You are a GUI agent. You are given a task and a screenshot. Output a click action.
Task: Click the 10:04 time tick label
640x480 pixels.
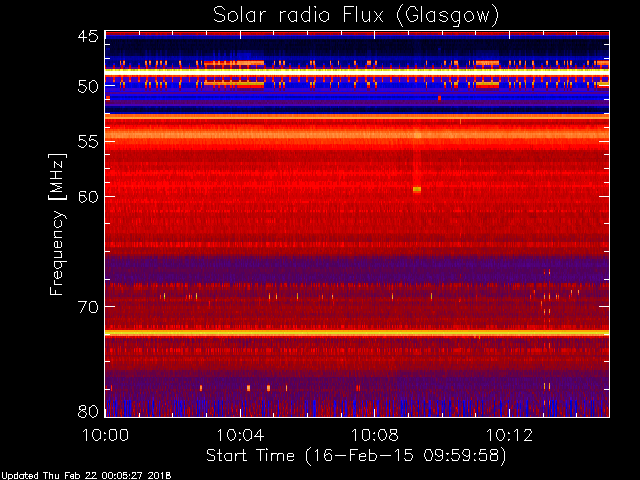240,435
